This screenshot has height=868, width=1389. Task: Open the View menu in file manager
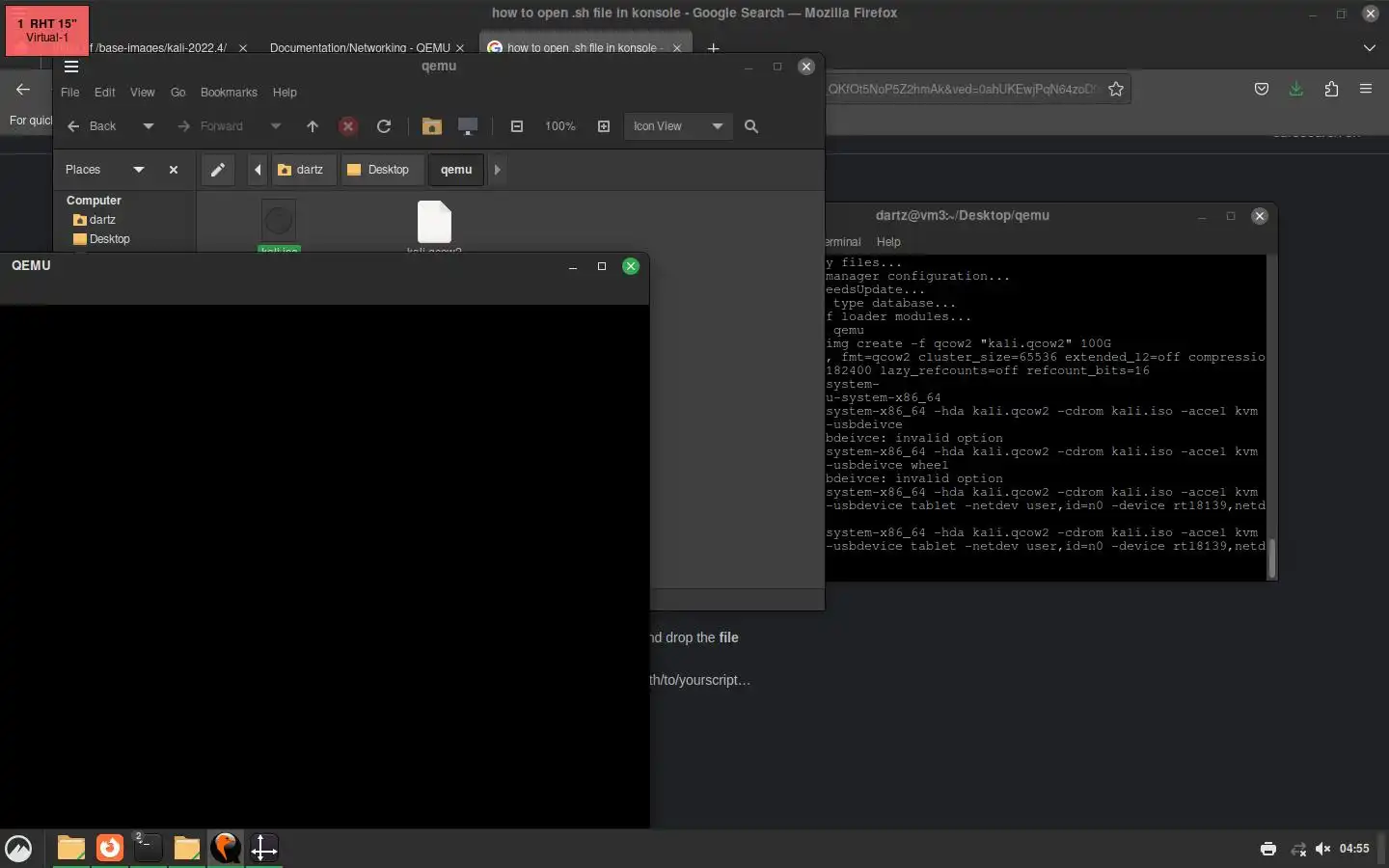point(143,93)
